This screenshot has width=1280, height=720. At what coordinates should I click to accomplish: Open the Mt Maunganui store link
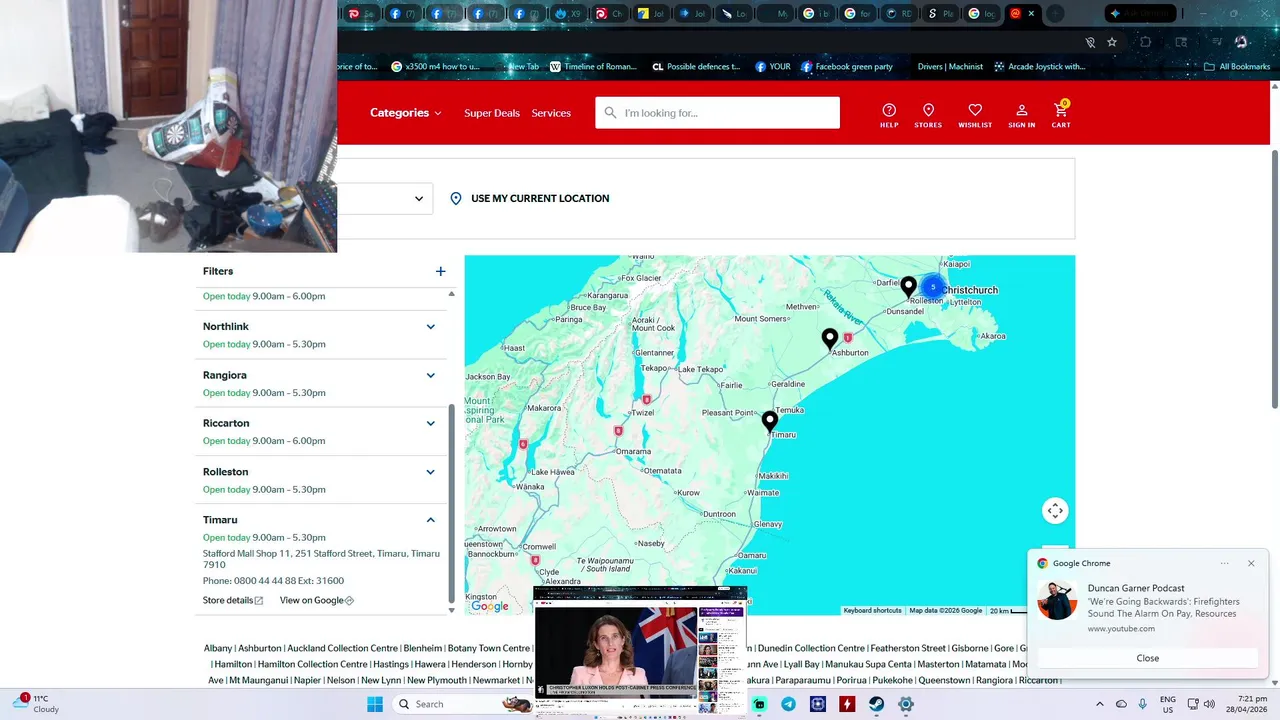click(x=258, y=680)
